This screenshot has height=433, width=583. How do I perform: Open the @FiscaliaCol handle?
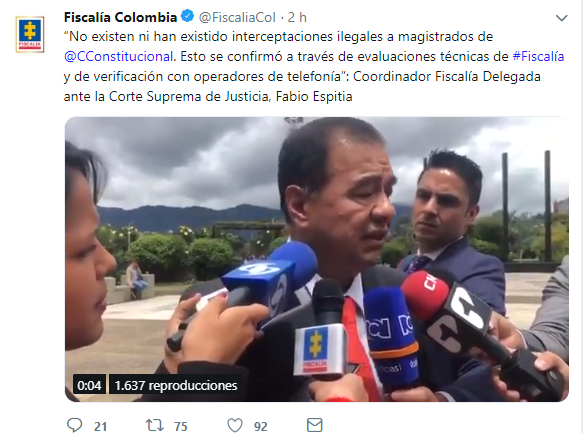pos(237,17)
